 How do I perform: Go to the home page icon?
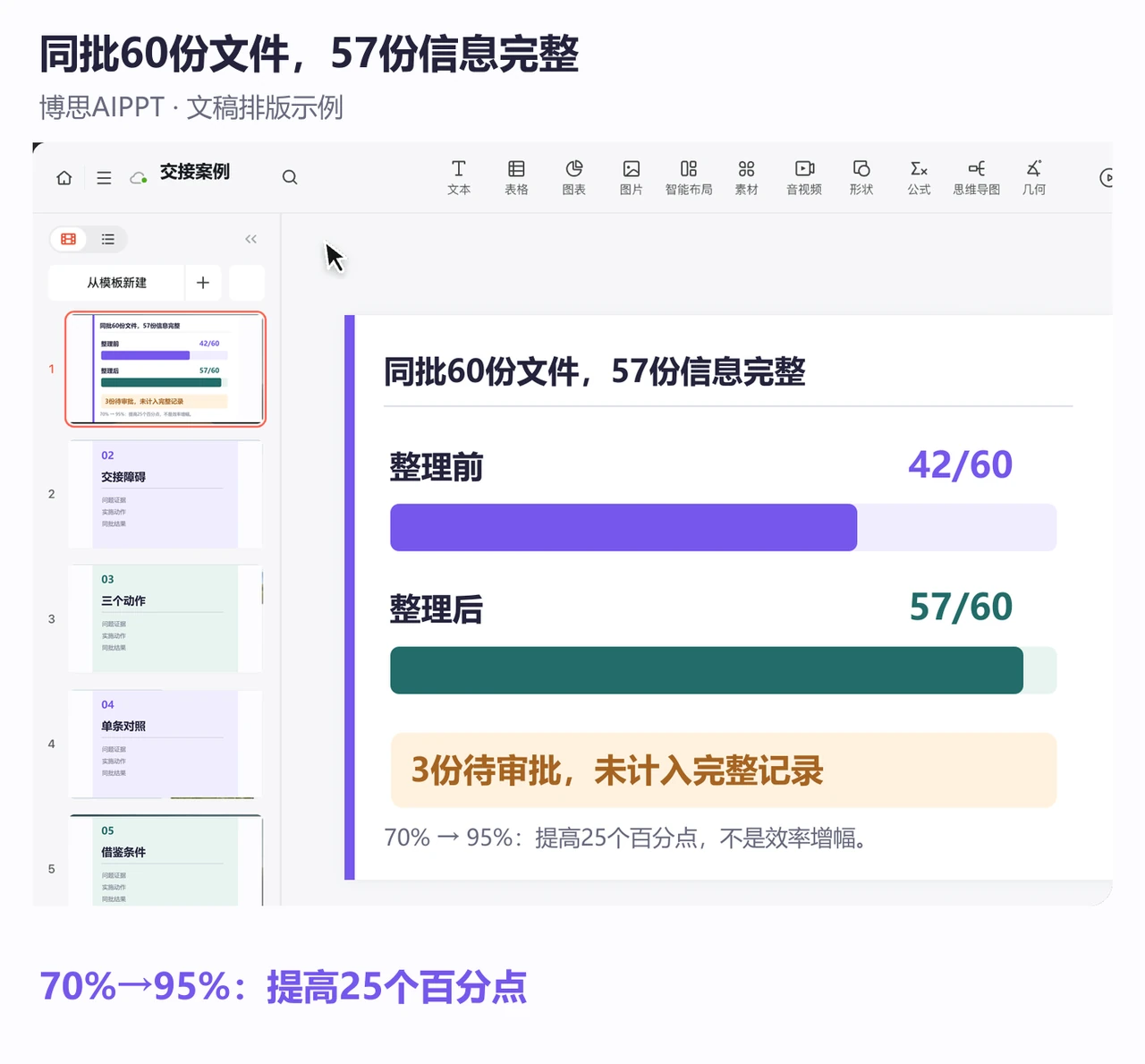[x=64, y=177]
